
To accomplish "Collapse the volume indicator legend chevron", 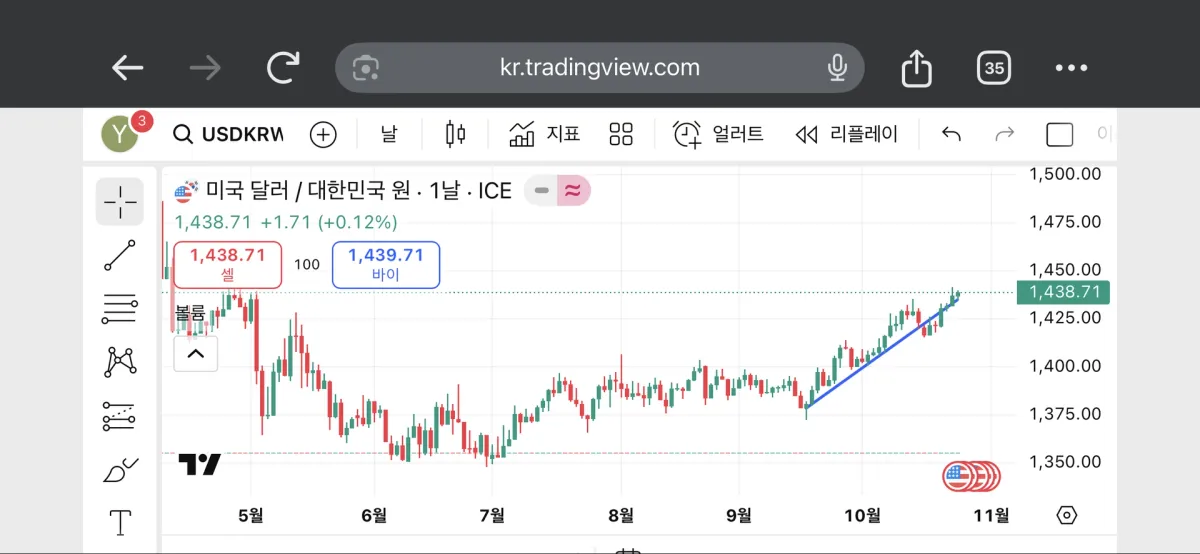I will (195, 353).
